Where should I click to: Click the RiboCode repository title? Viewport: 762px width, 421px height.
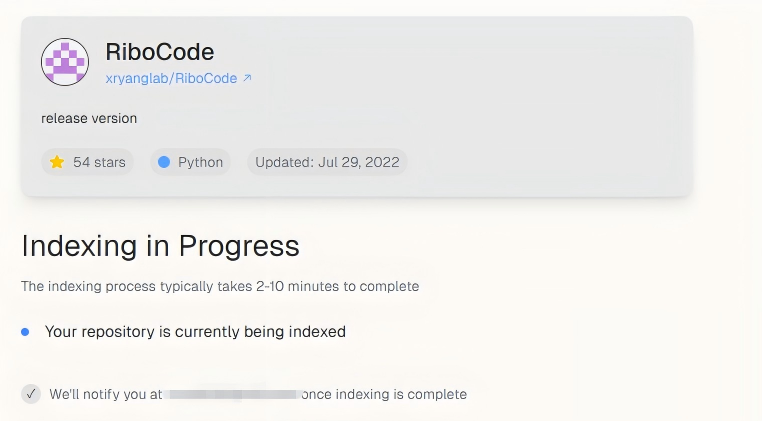point(160,52)
